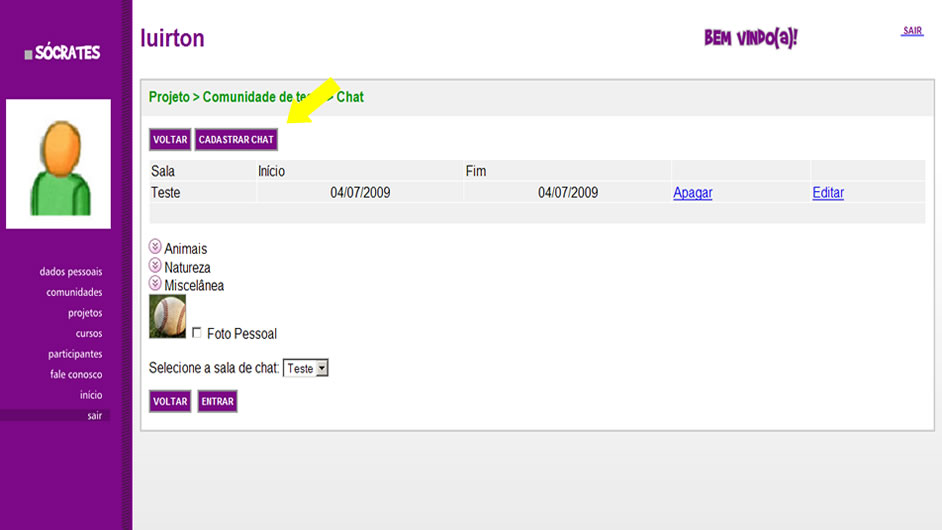The width and height of the screenshot is (942, 530).
Task: Click the bottom Voltar button
Action: click(170, 402)
